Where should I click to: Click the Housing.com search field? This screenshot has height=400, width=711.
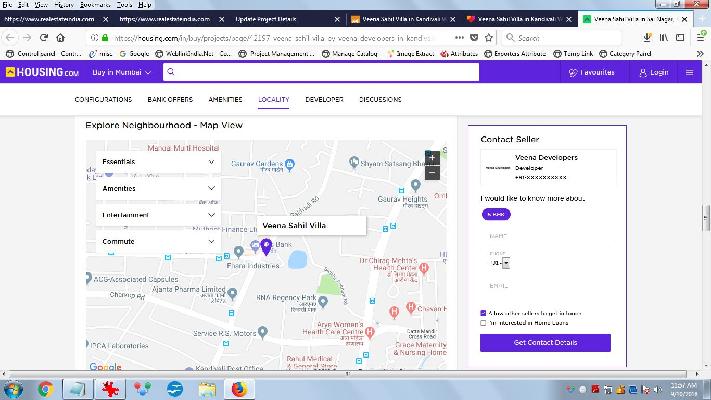[x=321, y=72]
